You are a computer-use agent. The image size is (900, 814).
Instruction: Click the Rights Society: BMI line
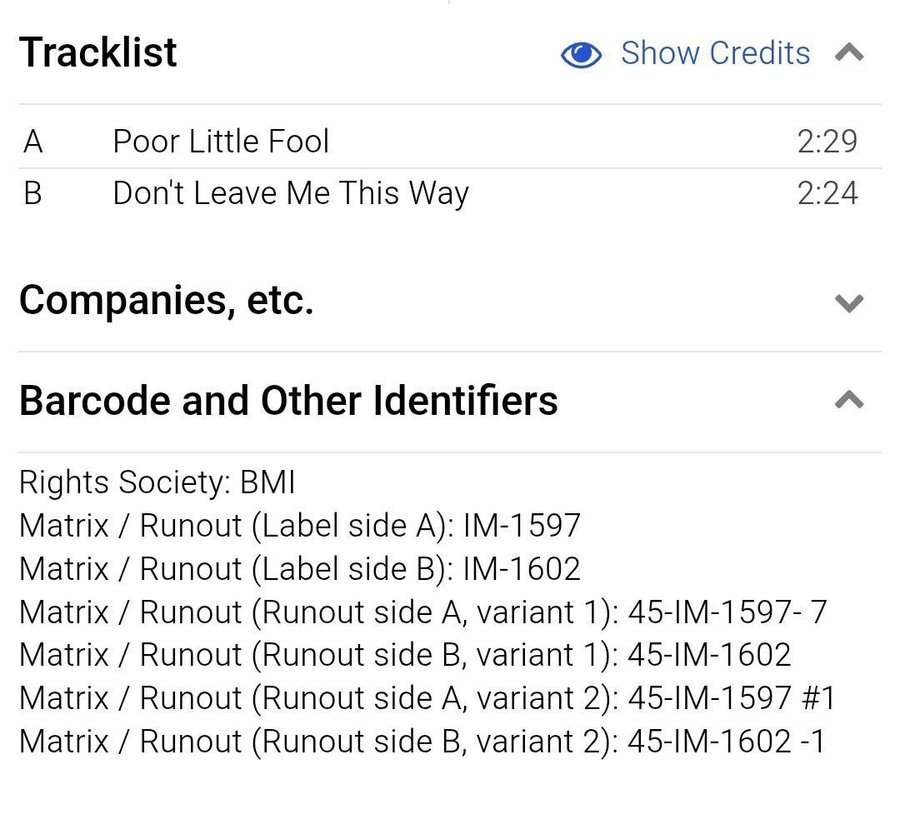click(157, 483)
